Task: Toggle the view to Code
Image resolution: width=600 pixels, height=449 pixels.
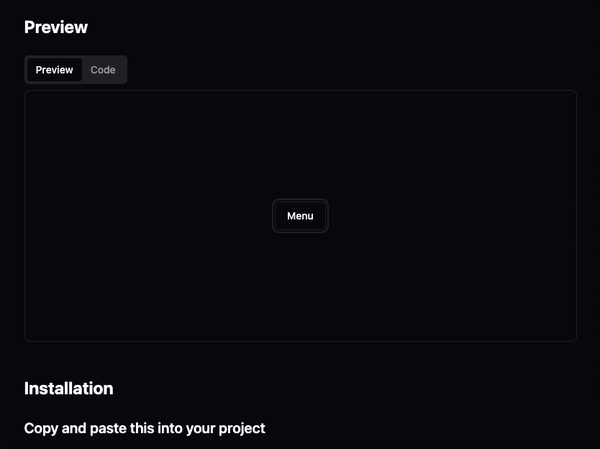Action: coord(103,70)
